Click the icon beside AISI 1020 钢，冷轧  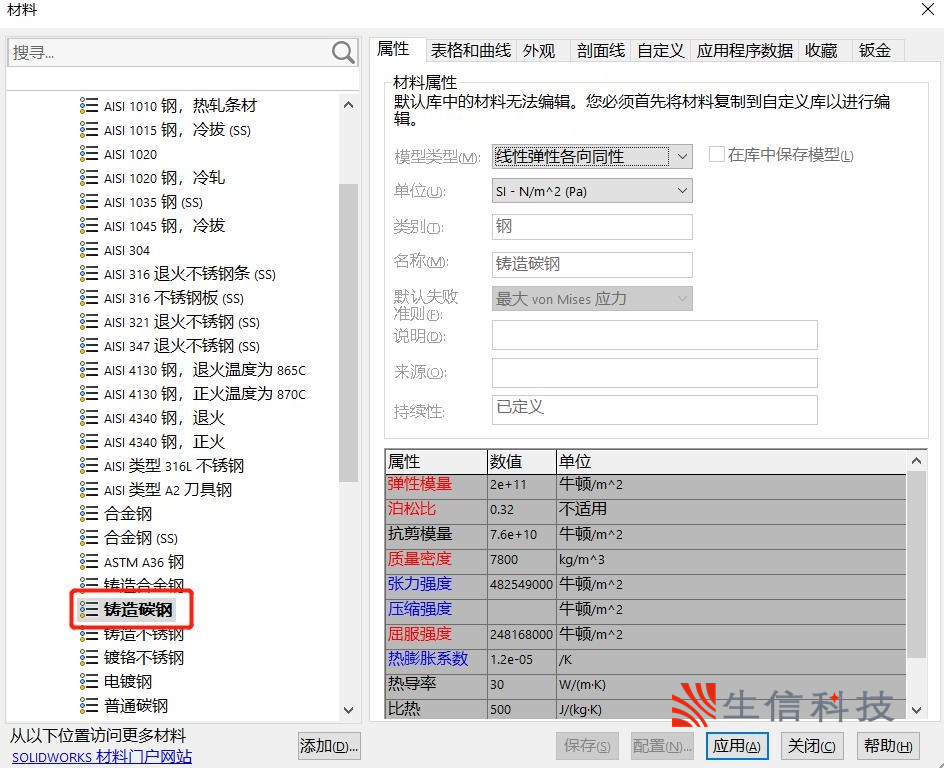(88, 178)
